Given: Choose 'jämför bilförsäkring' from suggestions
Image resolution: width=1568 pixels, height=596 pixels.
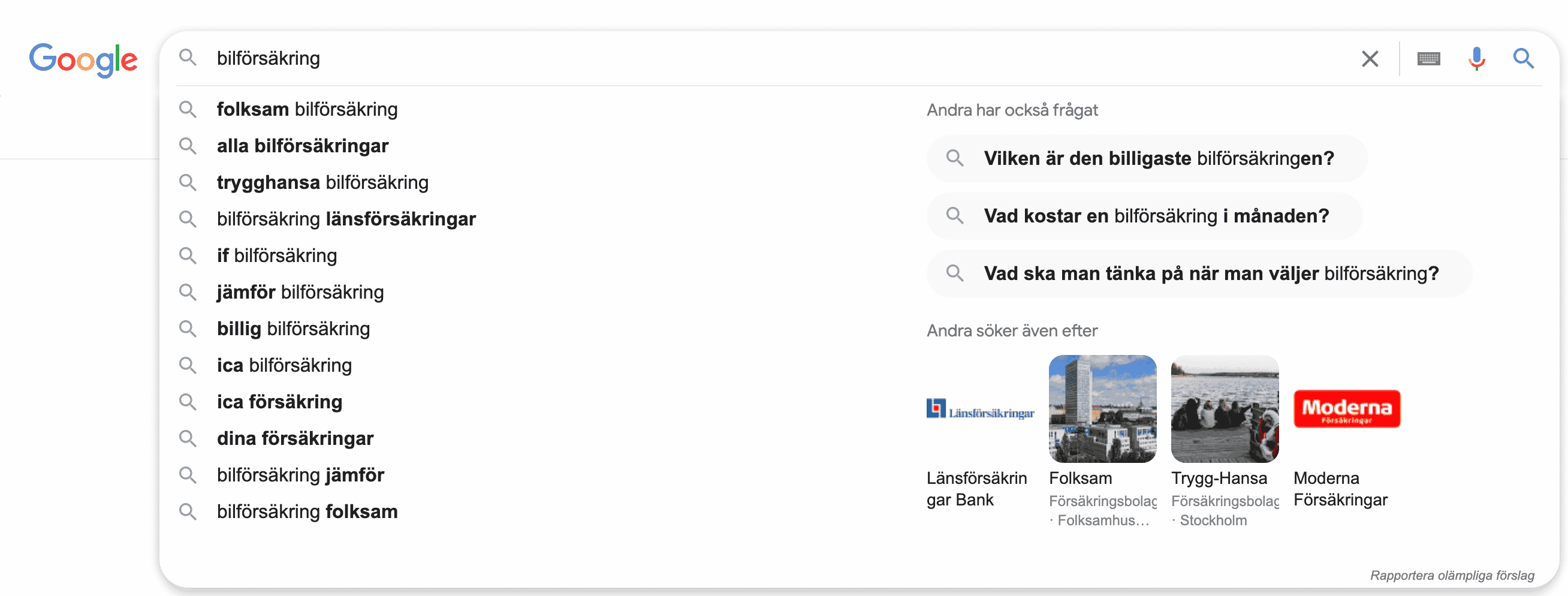Looking at the screenshot, I should coord(300,292).
